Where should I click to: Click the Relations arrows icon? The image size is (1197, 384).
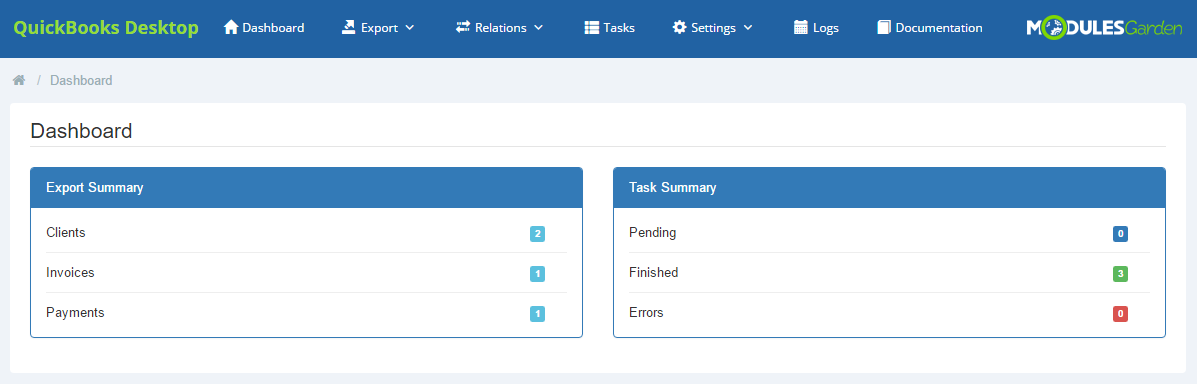coord(463,27)
